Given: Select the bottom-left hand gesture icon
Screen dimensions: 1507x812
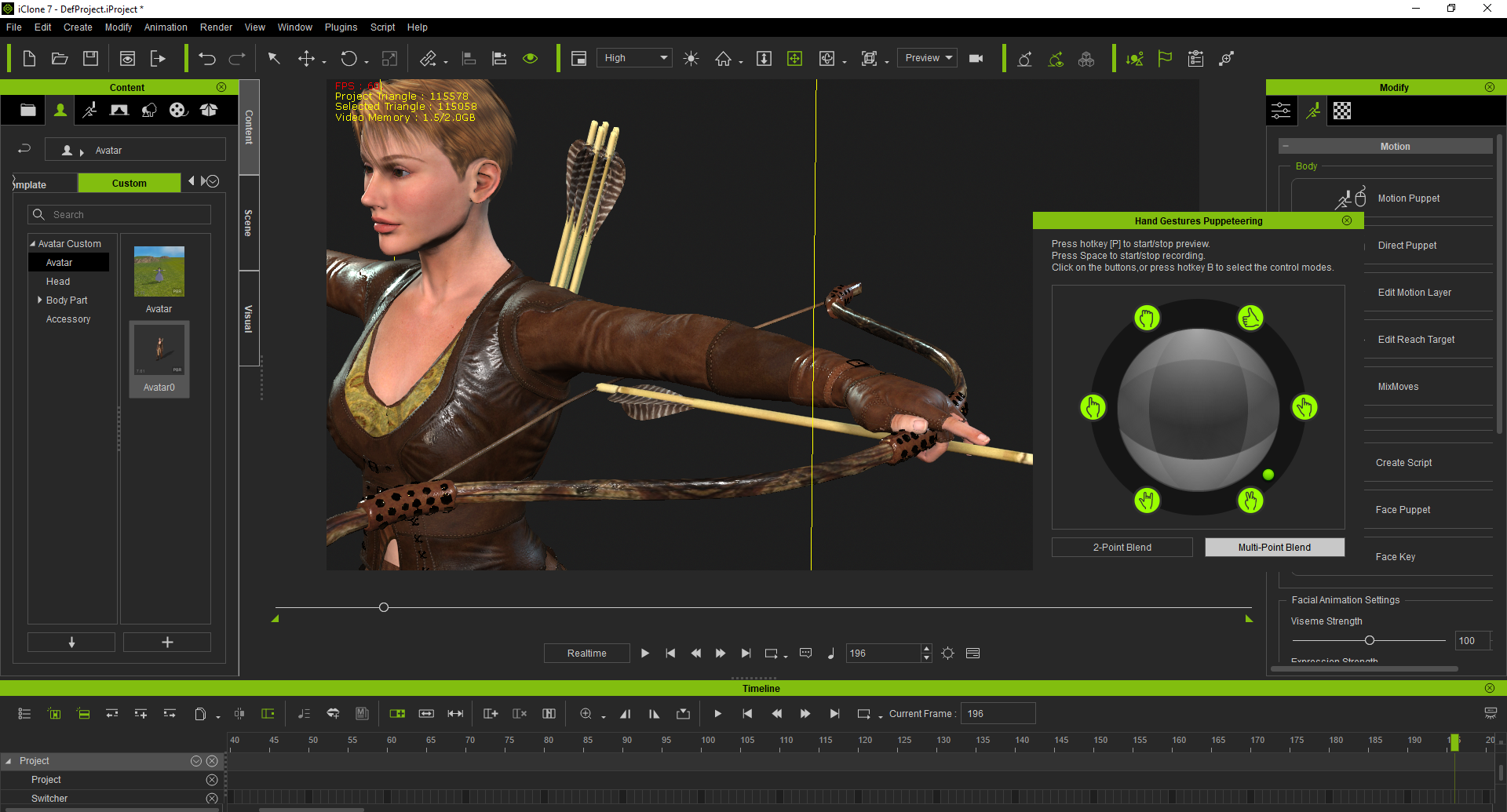Looking at the screenshot, I should [x=1147, y=500].
